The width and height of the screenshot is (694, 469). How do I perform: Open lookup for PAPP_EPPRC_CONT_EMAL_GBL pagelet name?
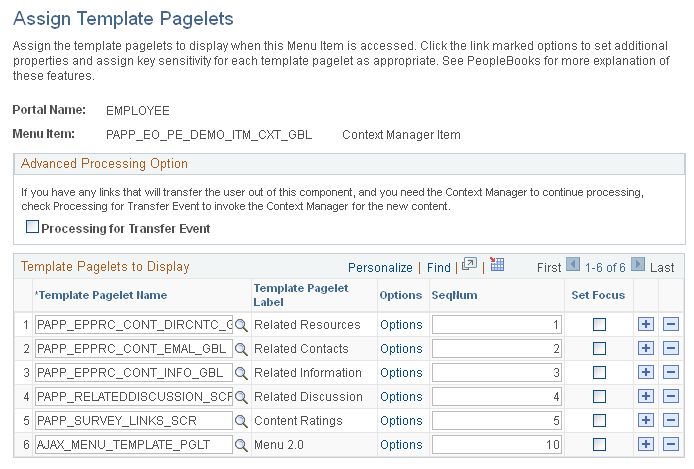tap(241, 349)
